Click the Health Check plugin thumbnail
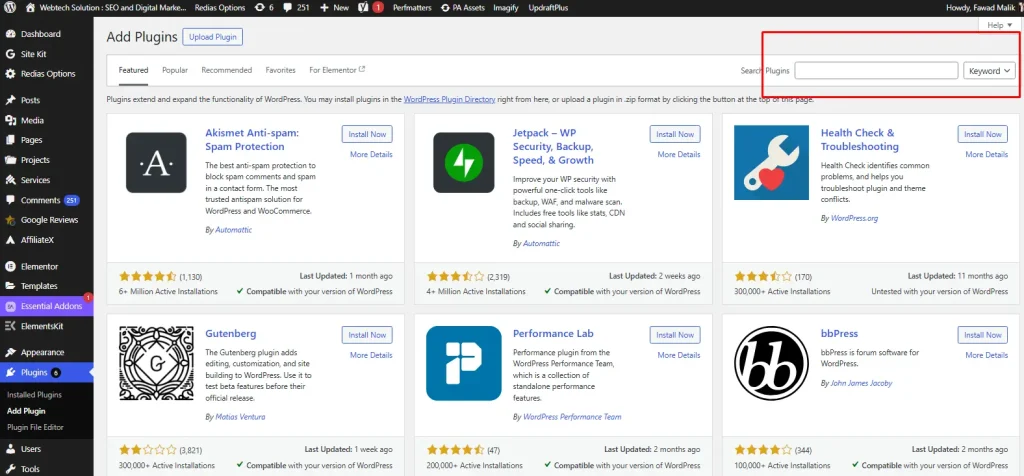This screenshot has height=476, width=1024. point(771,163)
